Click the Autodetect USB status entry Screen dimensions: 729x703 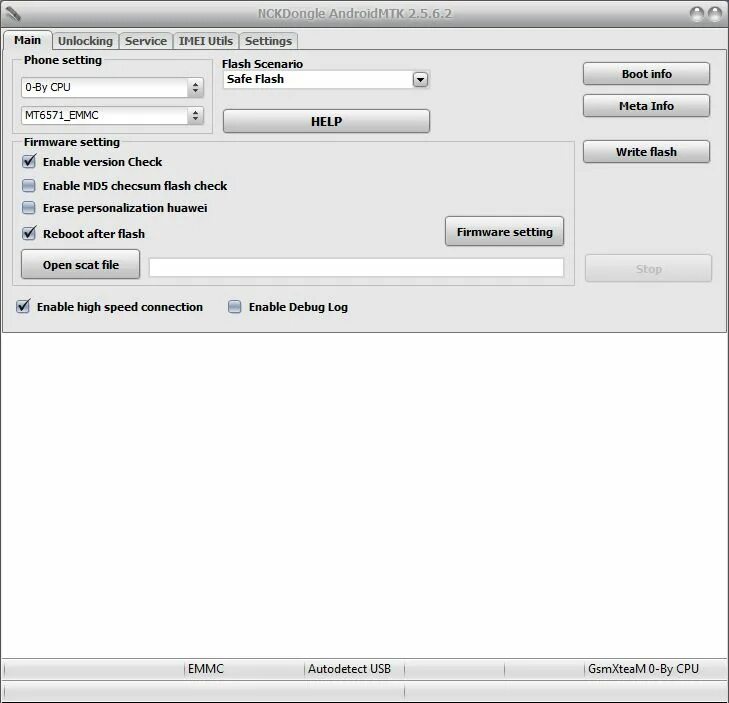click(349, 669)
